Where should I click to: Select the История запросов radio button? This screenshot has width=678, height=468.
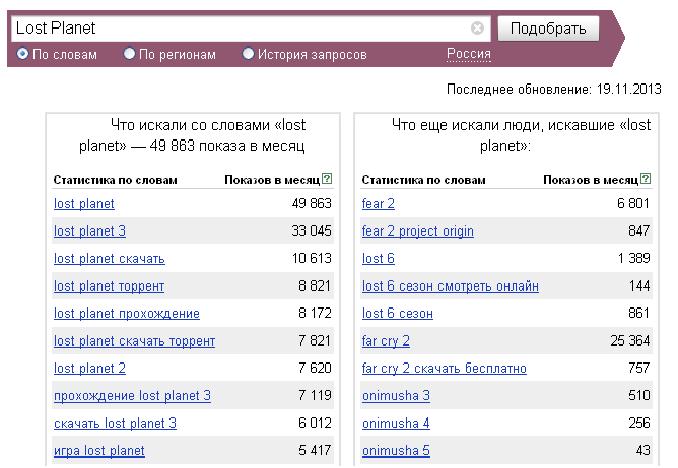pyautogui.click(x=248, y=54)
